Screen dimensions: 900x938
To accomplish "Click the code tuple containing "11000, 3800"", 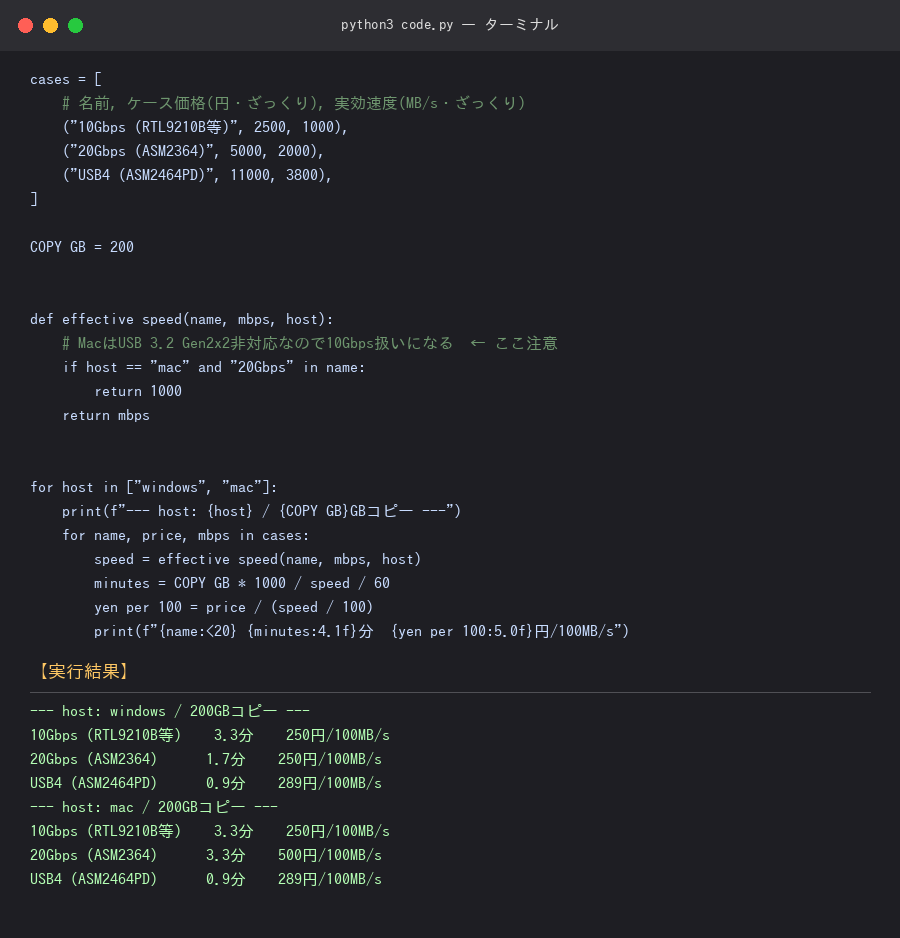I will click(x=197, y=175).
